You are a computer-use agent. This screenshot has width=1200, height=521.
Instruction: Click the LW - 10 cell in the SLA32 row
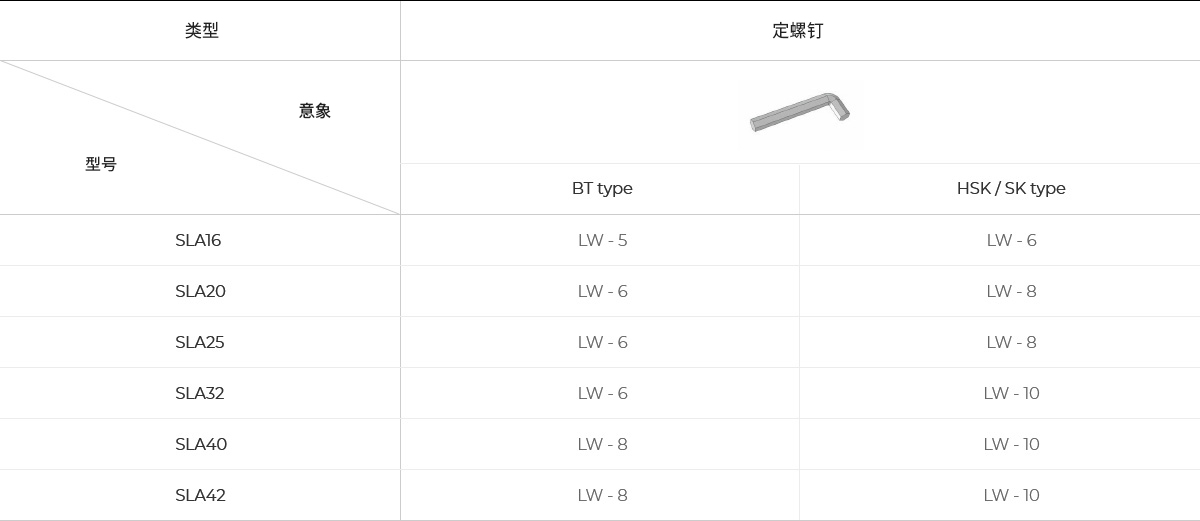(x=1011, y=393)
